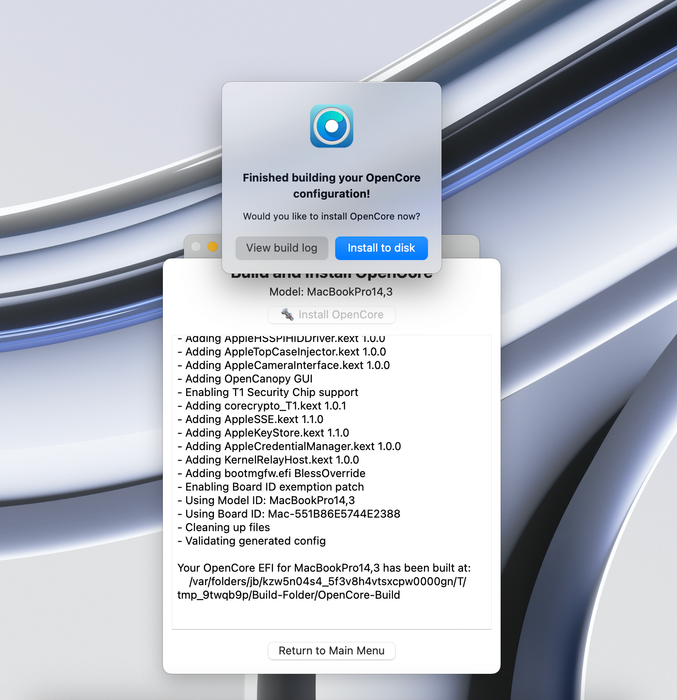Image resolution: width=677 pixels, height=700 pixels.
Task: Select the 'Adding AppleTopCaseInjector.kext 1.0.0' line
Action: (x=282, y=352)
